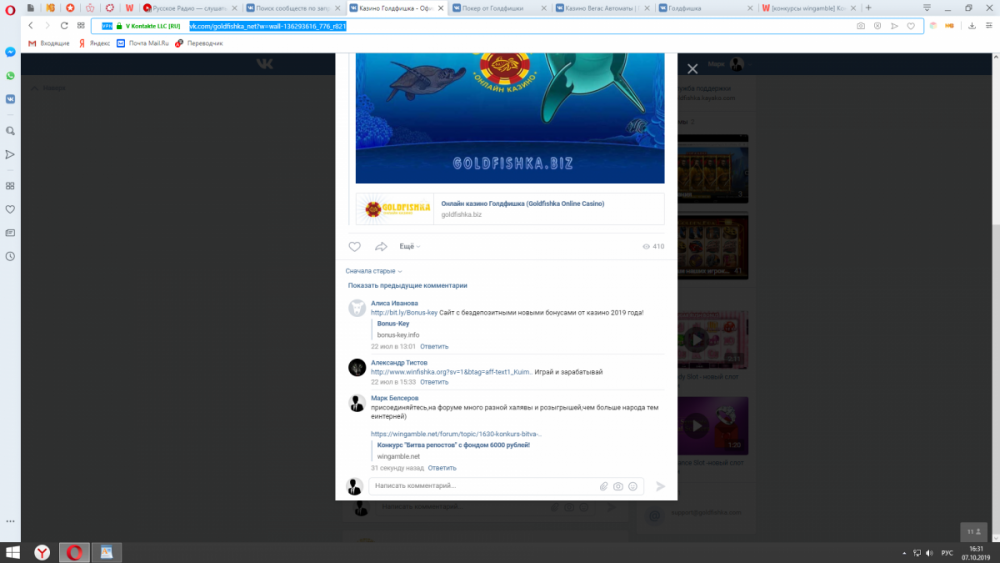
Task: Click "Показать предыдущие комментарии" link
Action: tap(407, 285)
